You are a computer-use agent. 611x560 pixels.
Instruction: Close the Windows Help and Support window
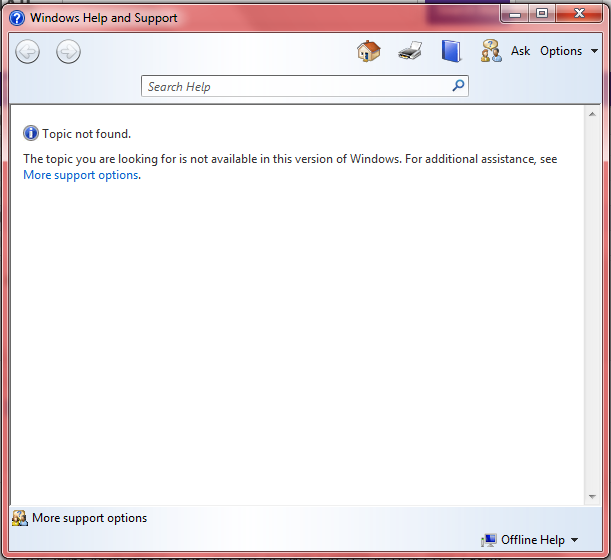click(579, 14)
